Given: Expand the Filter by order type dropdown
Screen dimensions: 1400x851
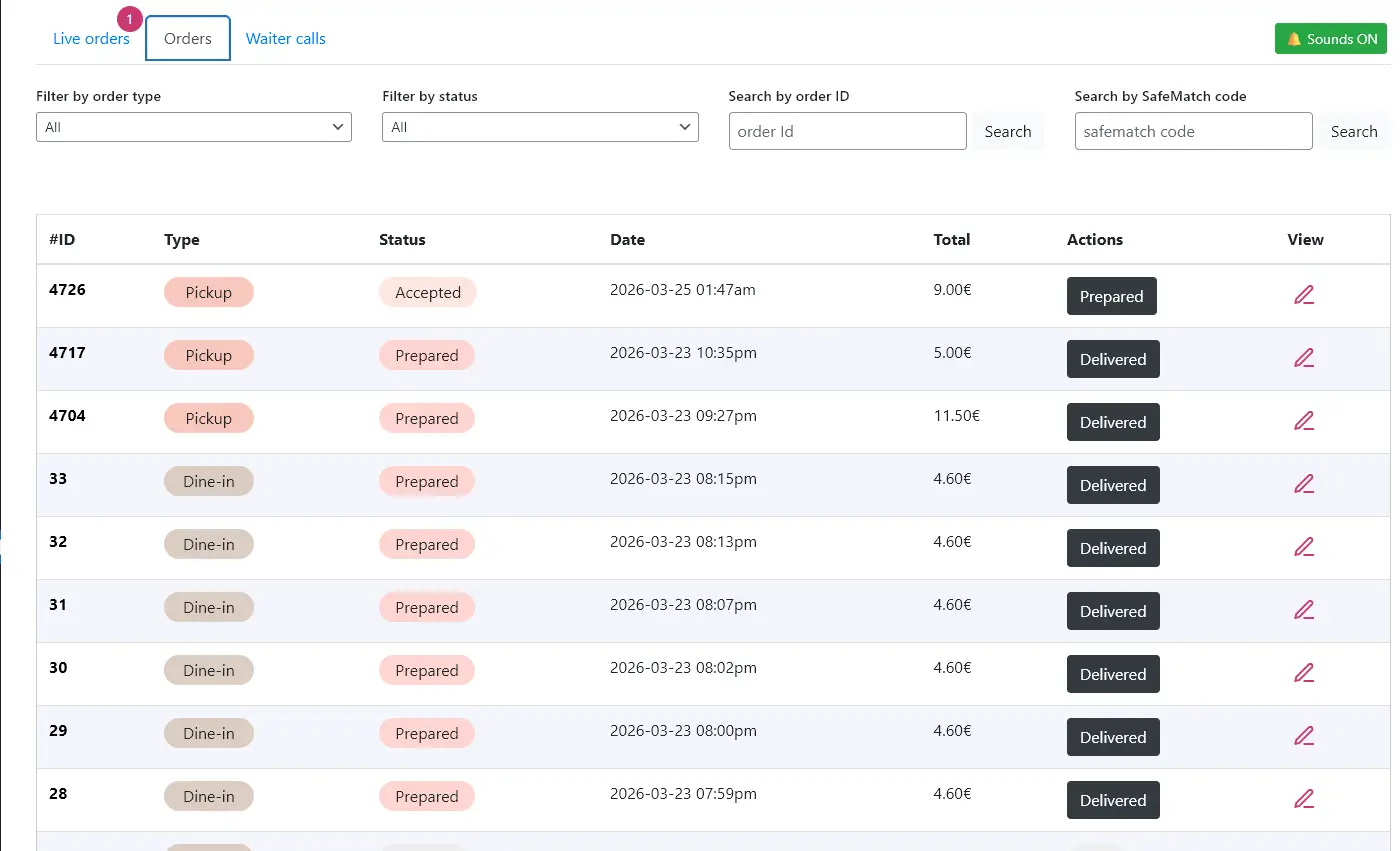Looking at the screenshot, I should [x=193, y=127].
